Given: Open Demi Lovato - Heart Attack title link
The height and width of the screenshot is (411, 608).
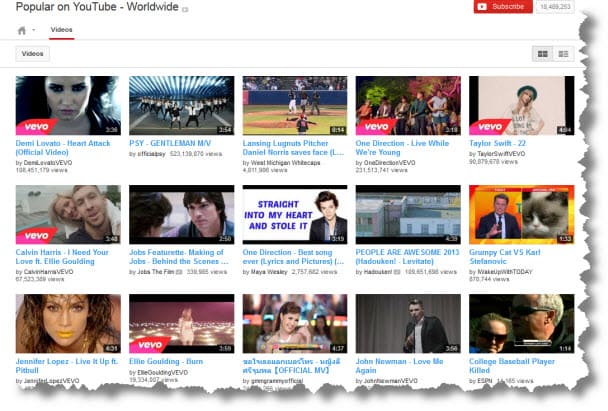Looking at the screenshot, I should click(63, 148).
